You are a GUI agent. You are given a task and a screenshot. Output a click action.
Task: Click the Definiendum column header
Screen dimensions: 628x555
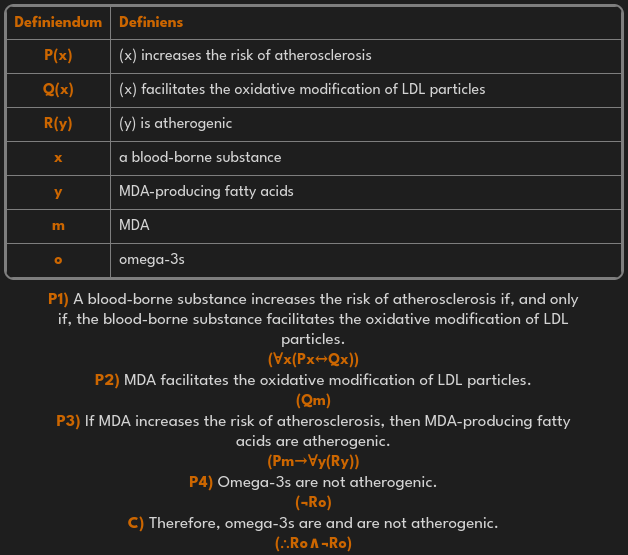58,21
